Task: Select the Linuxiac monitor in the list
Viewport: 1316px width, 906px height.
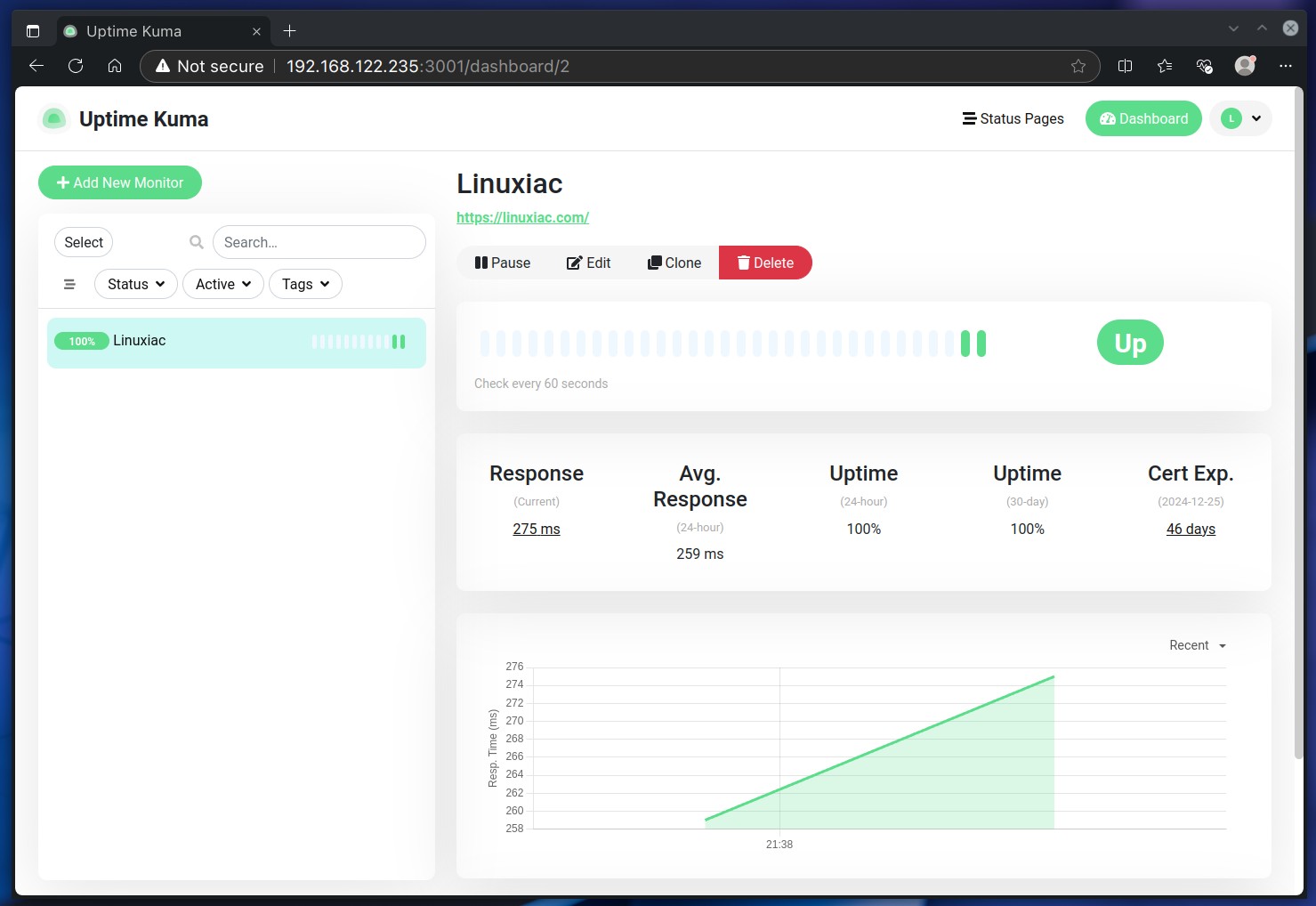Action: pyautogui.click(x=237, y=342)
